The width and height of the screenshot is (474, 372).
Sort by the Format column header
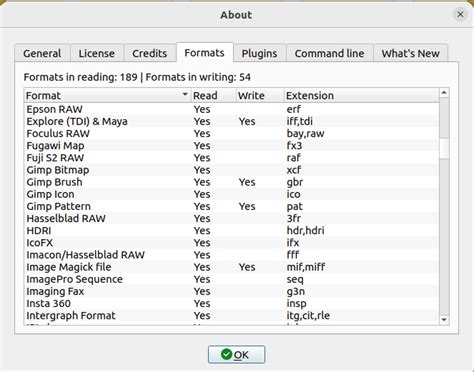(x=107, y=95)
